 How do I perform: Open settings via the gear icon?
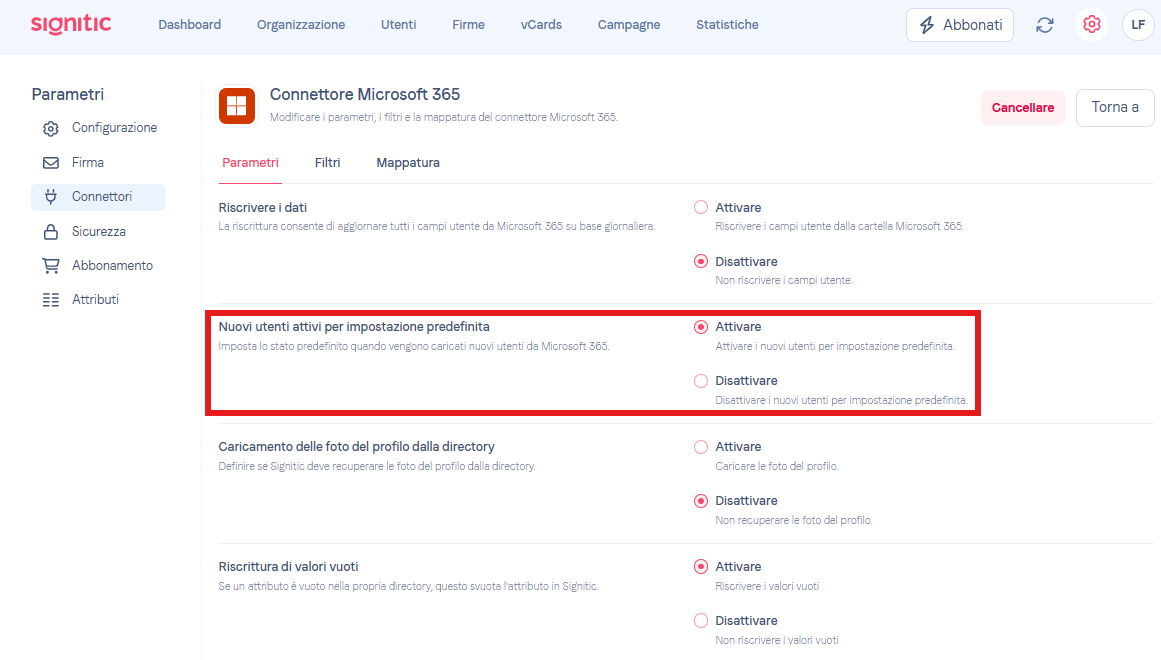click(x=1091, y=24)
